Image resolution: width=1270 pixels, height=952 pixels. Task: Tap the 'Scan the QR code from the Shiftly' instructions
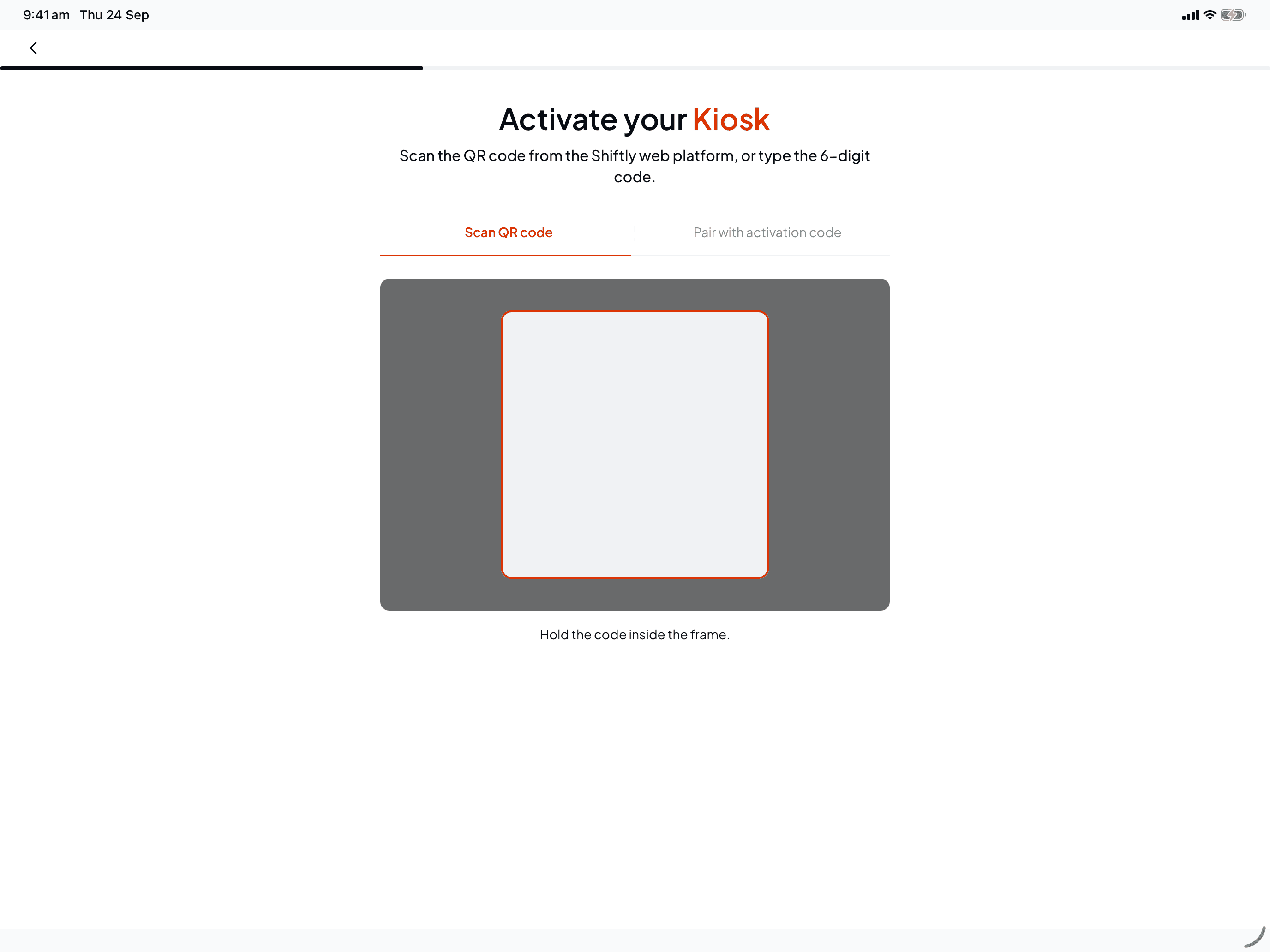[635, 166]
